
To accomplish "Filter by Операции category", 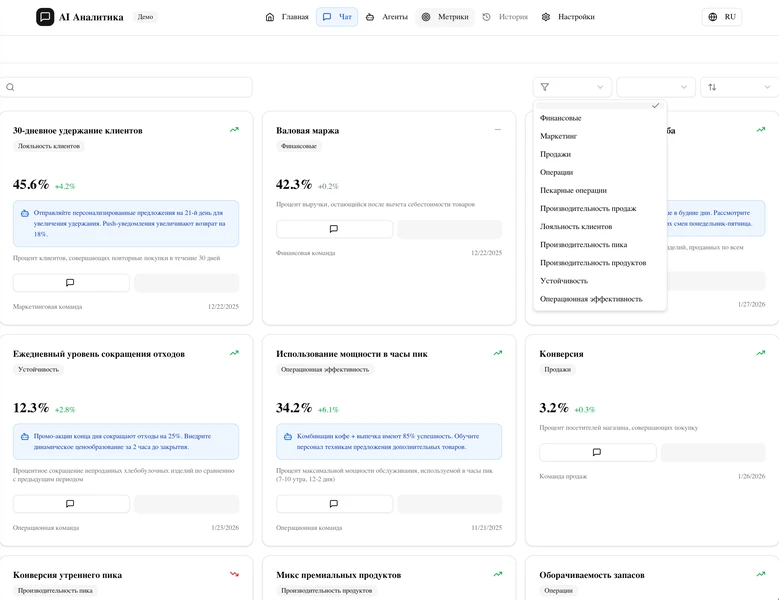I will pyautogui.click(x=600, y=172).
